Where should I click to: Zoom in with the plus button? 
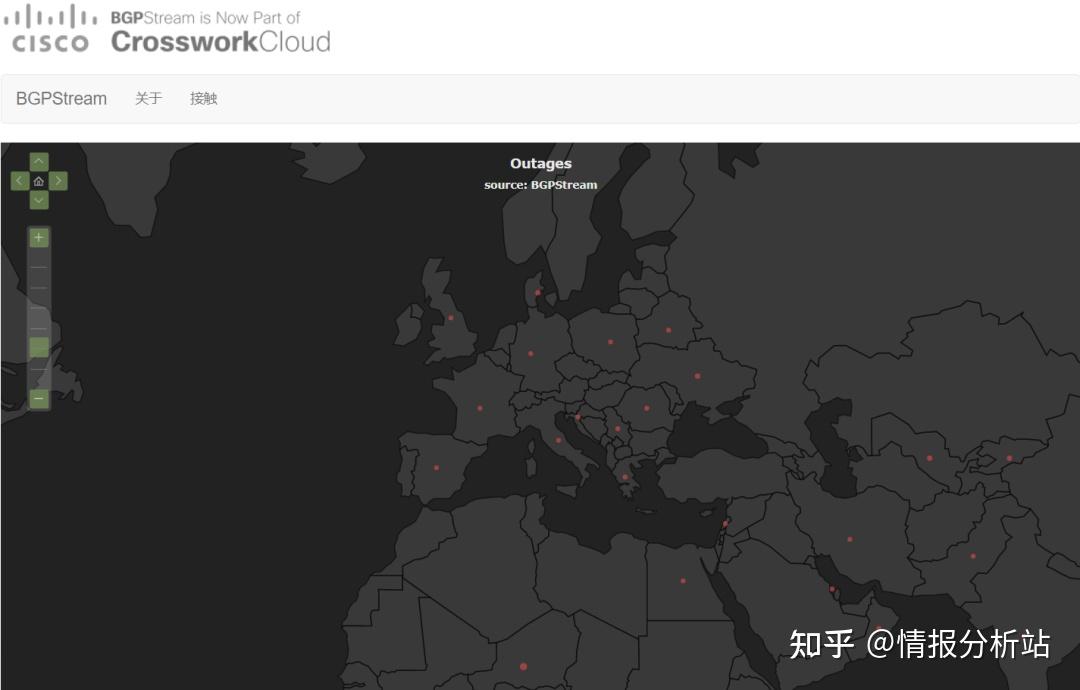pos(39,238)
